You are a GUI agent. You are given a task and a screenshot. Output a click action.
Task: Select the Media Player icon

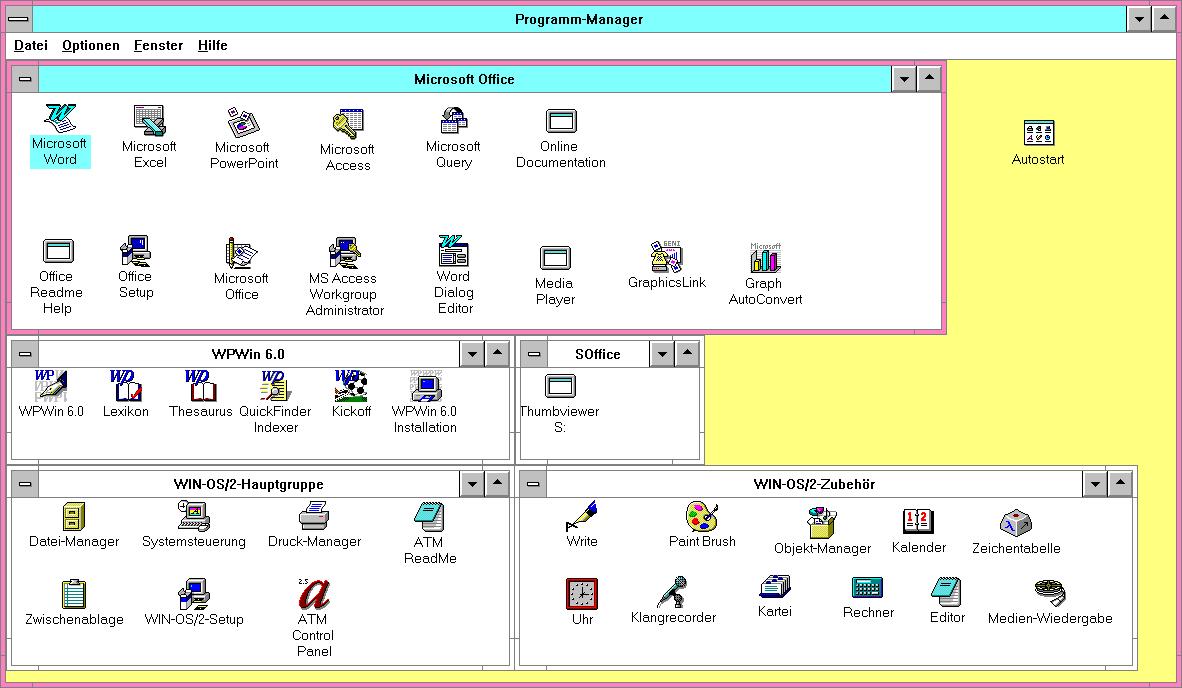coord(555,258)
